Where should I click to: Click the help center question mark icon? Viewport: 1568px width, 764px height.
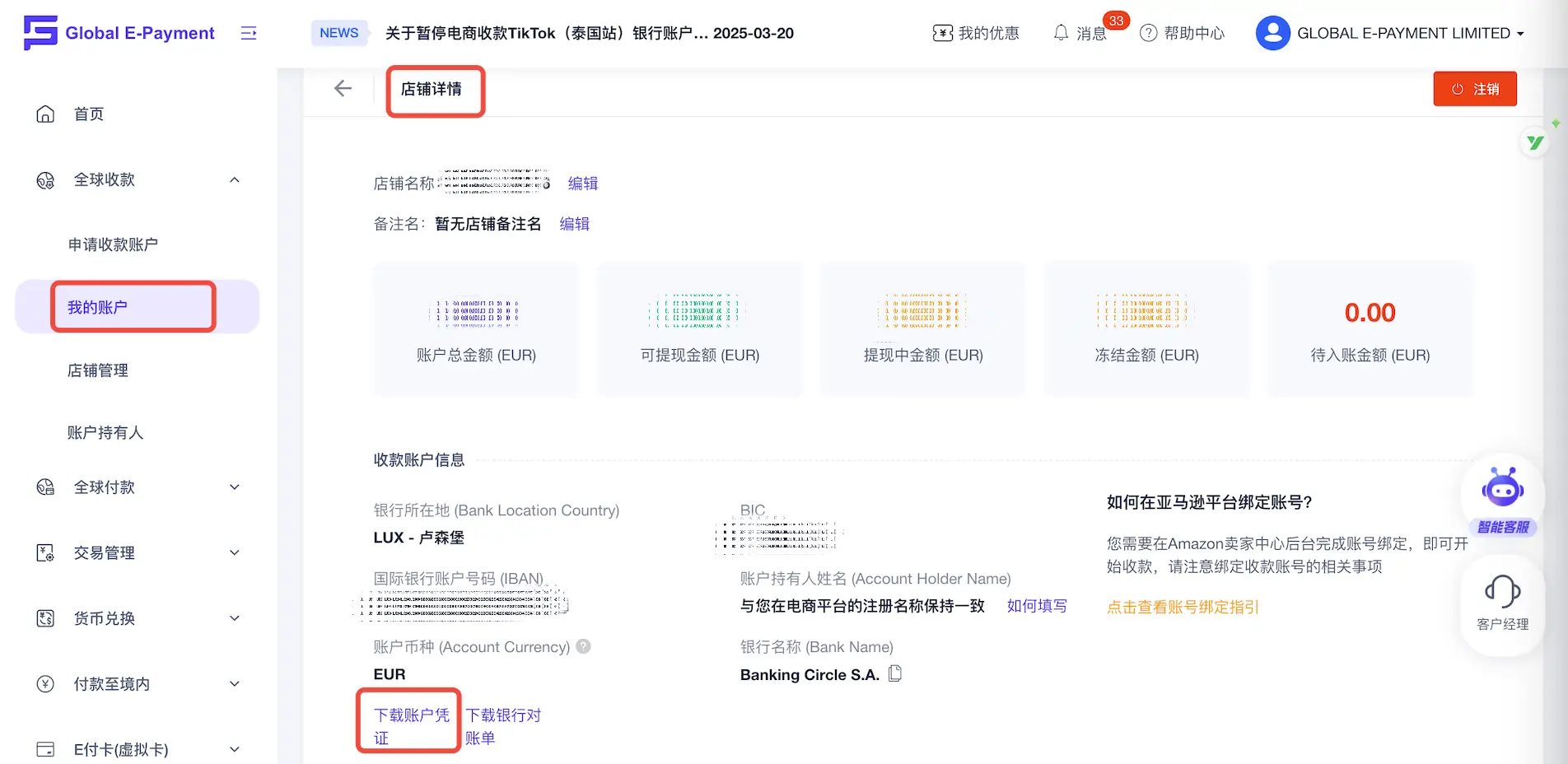click(1148, 33)
